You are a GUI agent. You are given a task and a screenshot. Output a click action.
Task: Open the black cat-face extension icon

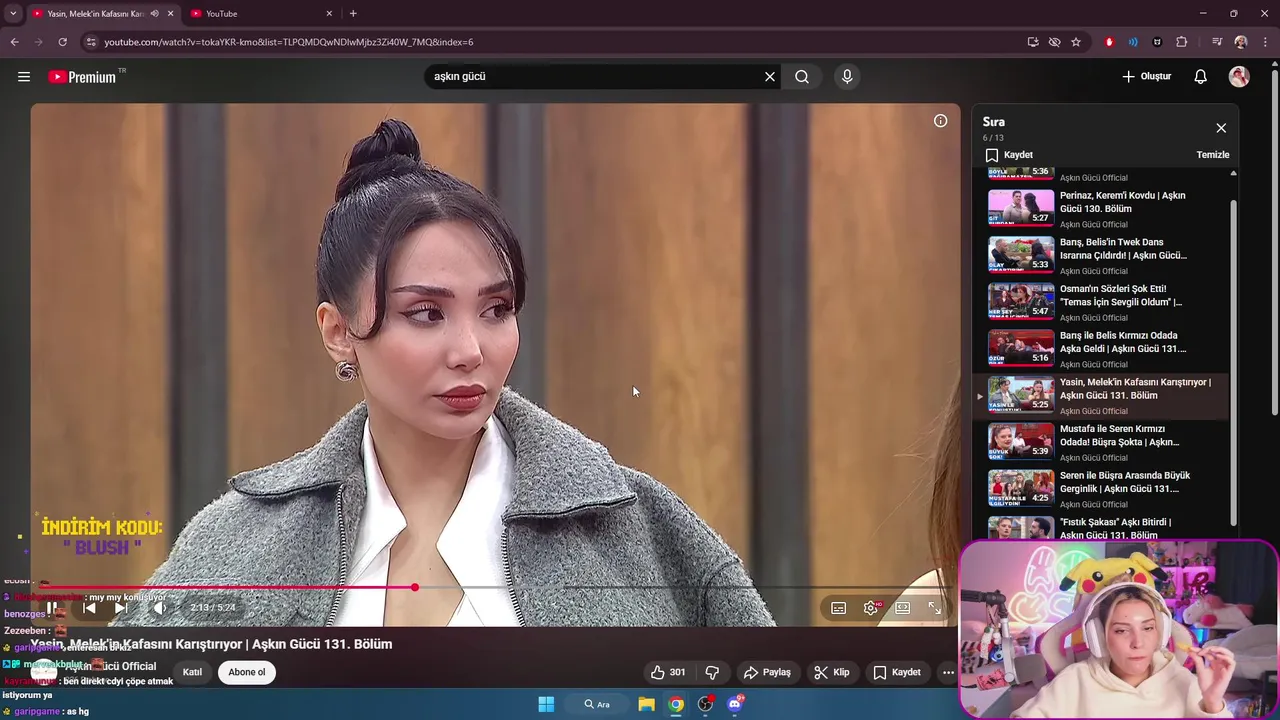point(1157,42)
